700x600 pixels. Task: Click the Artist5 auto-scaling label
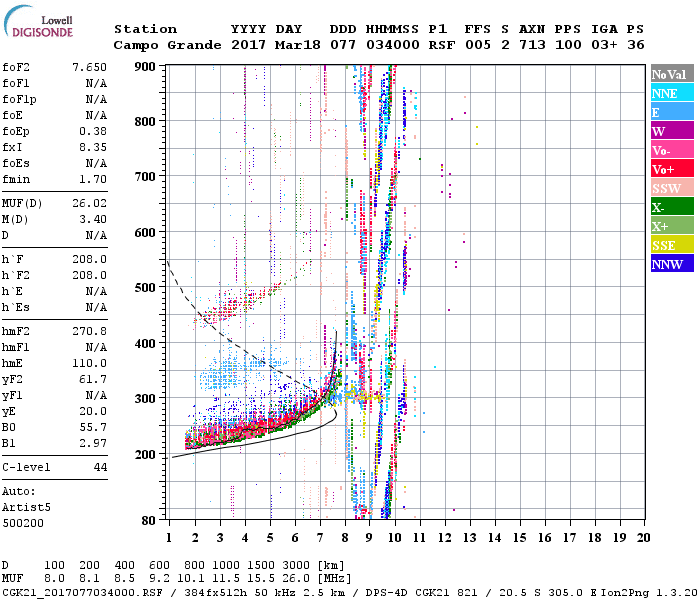tap(27, 507)
